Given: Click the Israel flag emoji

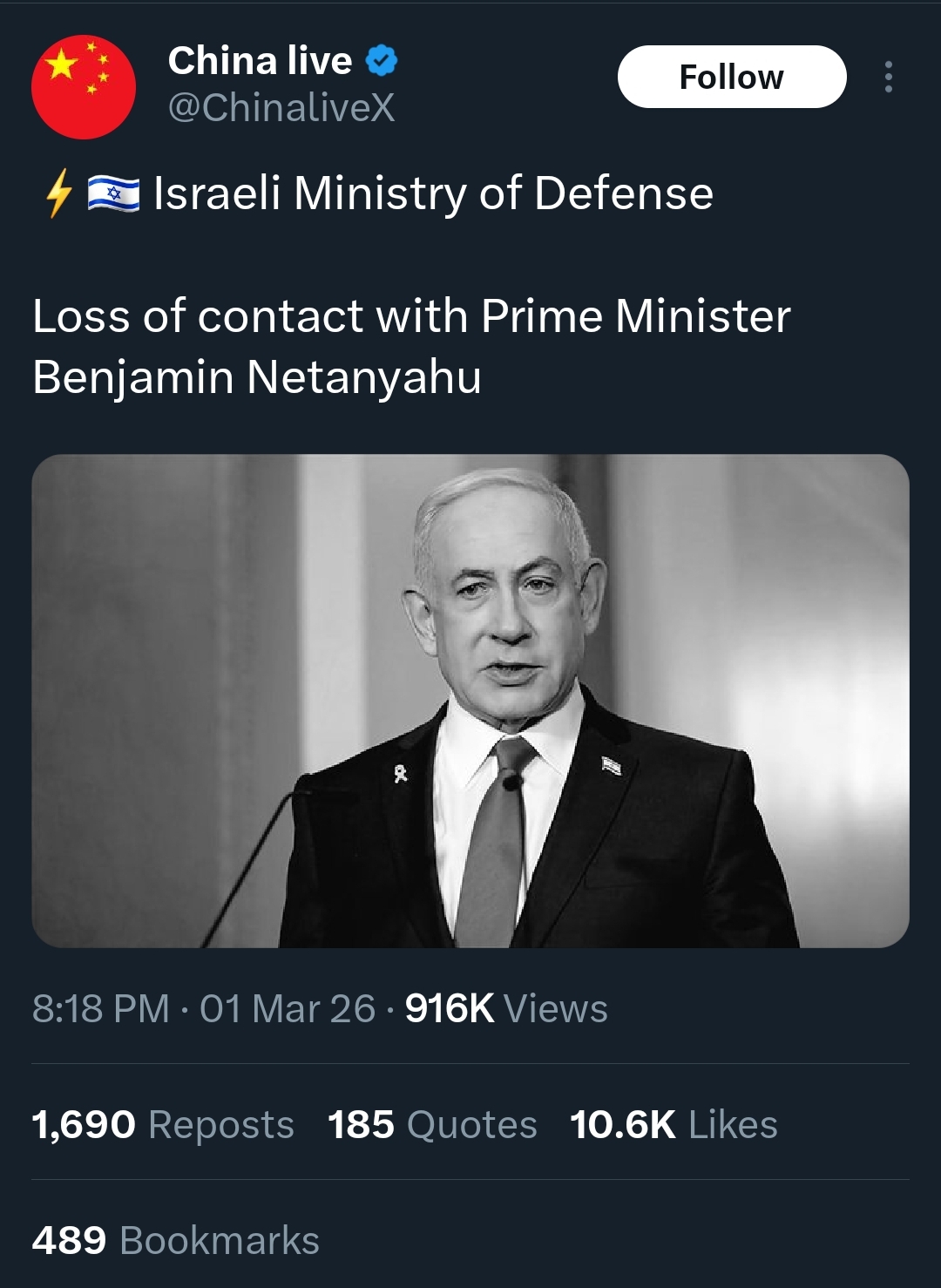Looking at the screenshot, I should [113, 193].
